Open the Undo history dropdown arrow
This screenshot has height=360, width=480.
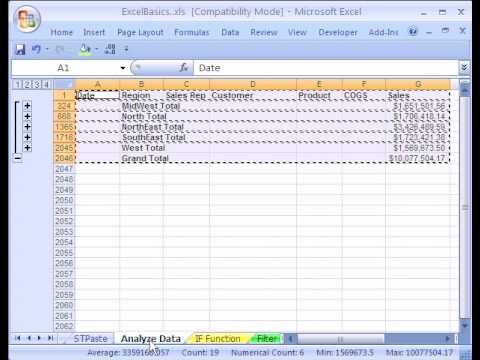tap(47, 49)
